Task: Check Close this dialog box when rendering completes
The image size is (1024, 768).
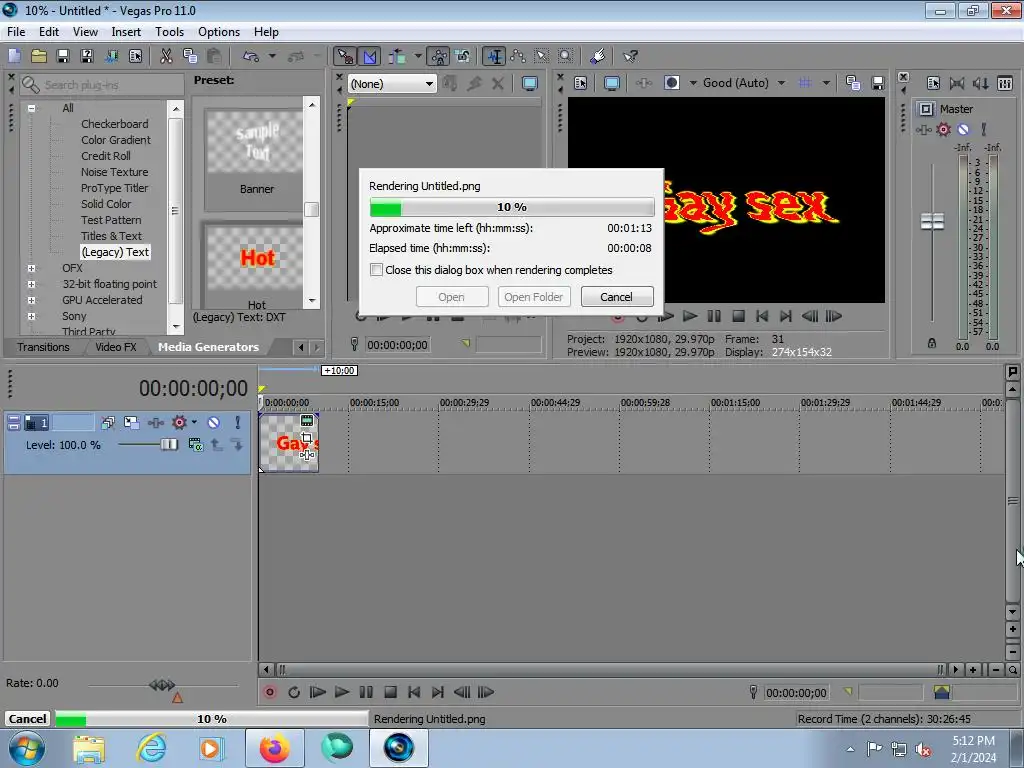Action: 376,270
